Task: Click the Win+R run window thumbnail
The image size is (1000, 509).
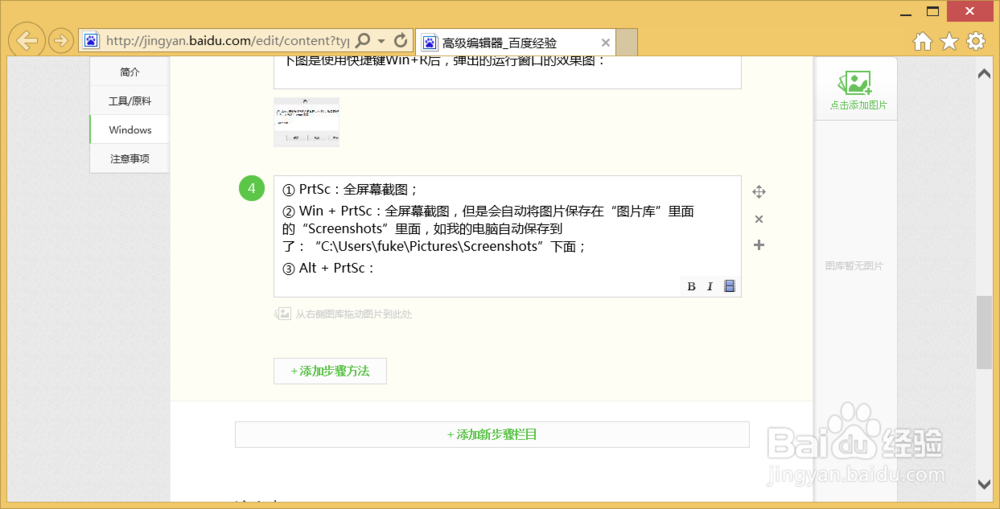Action: (307, 122)
